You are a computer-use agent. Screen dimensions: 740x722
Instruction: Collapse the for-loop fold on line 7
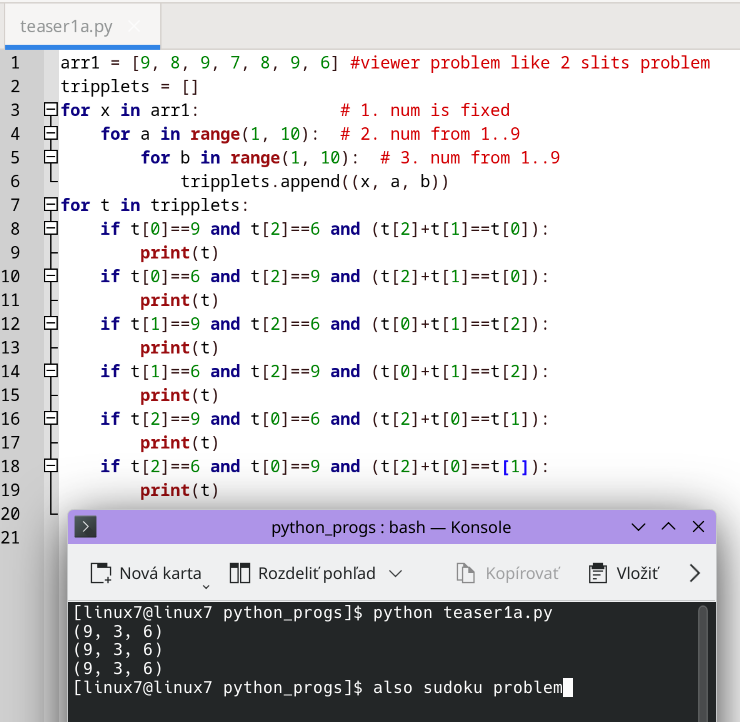pos(50,205)
